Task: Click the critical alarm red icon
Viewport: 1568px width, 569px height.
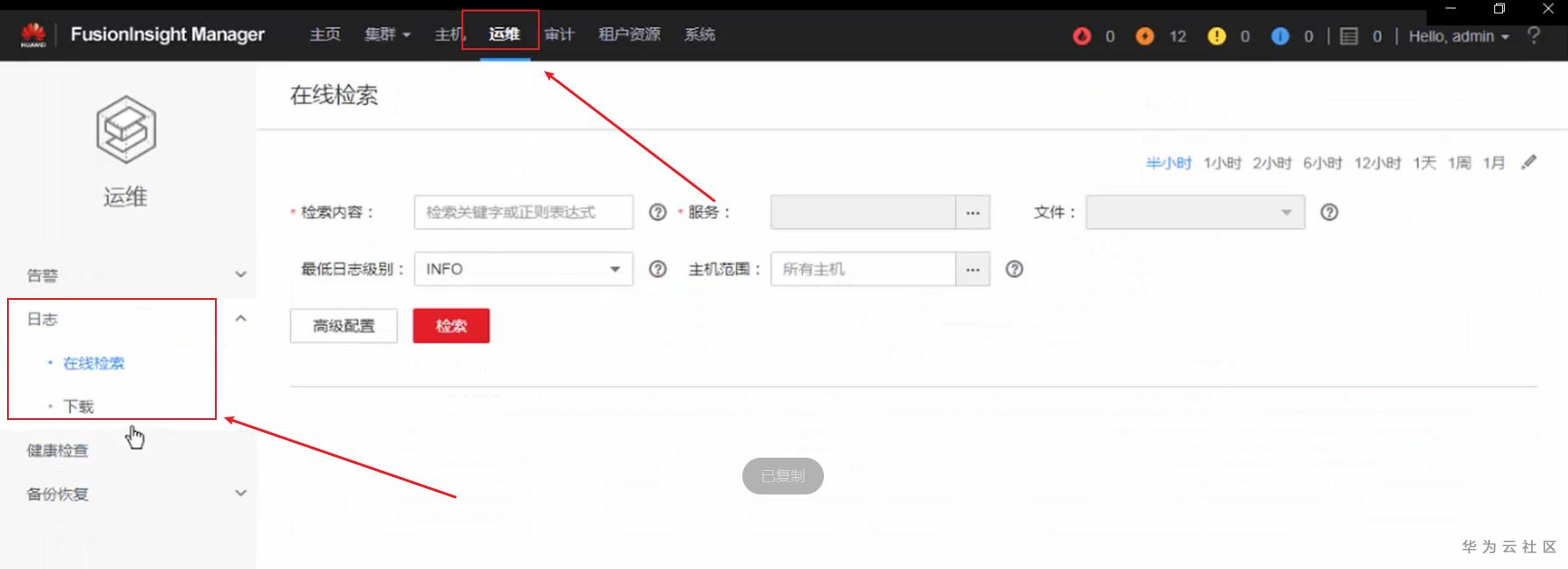Action: (x=1082, y=36)
